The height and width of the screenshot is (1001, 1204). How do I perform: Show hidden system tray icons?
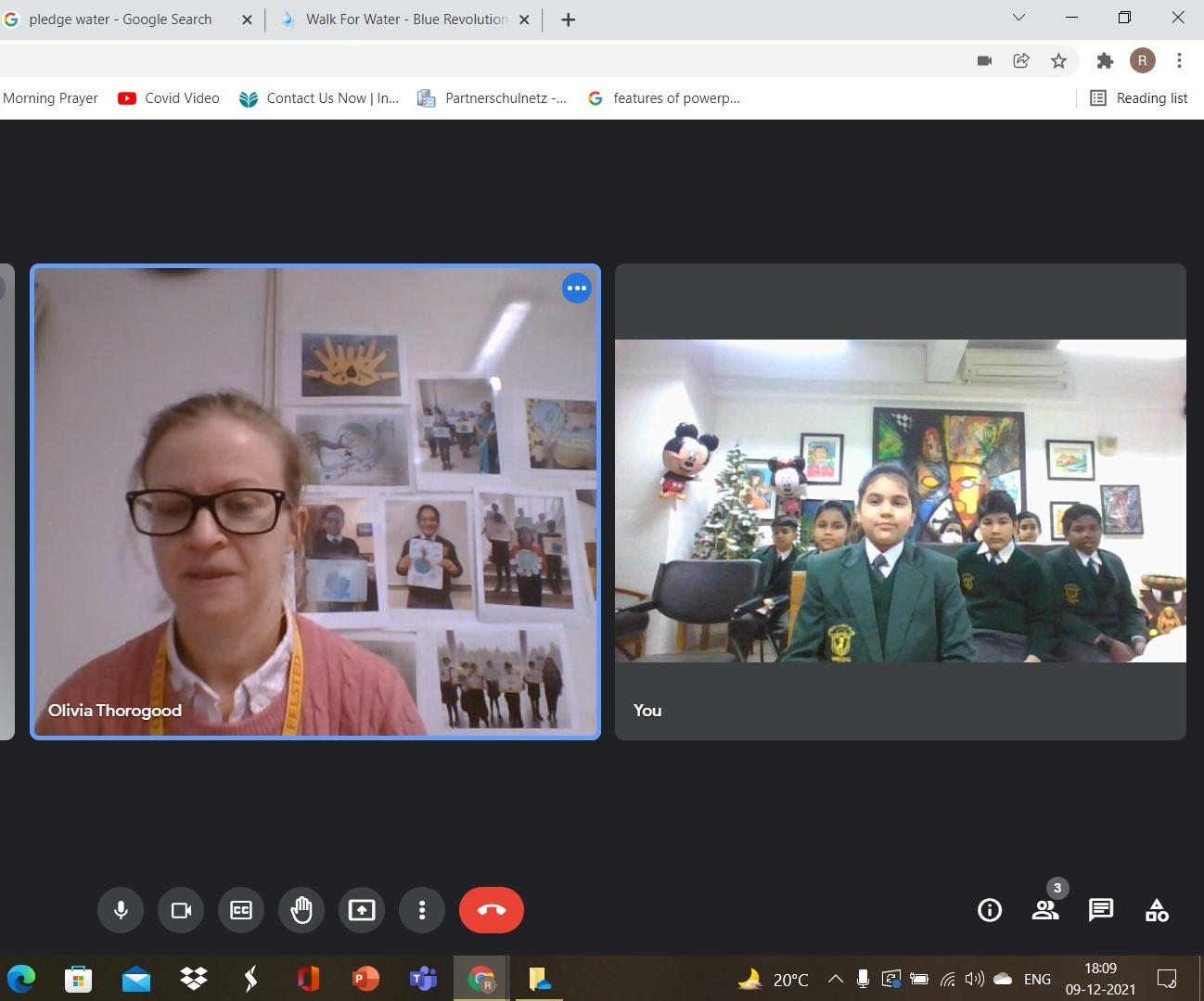[835, 979]
